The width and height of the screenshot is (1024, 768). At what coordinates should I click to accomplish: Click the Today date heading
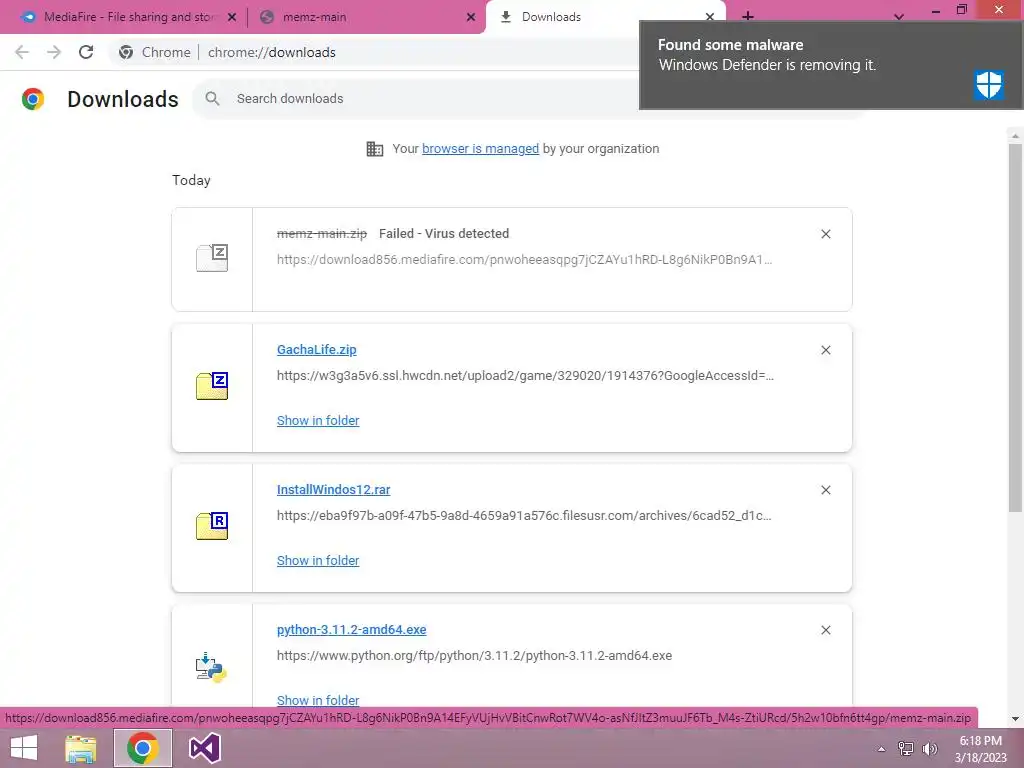pos(191,180)
